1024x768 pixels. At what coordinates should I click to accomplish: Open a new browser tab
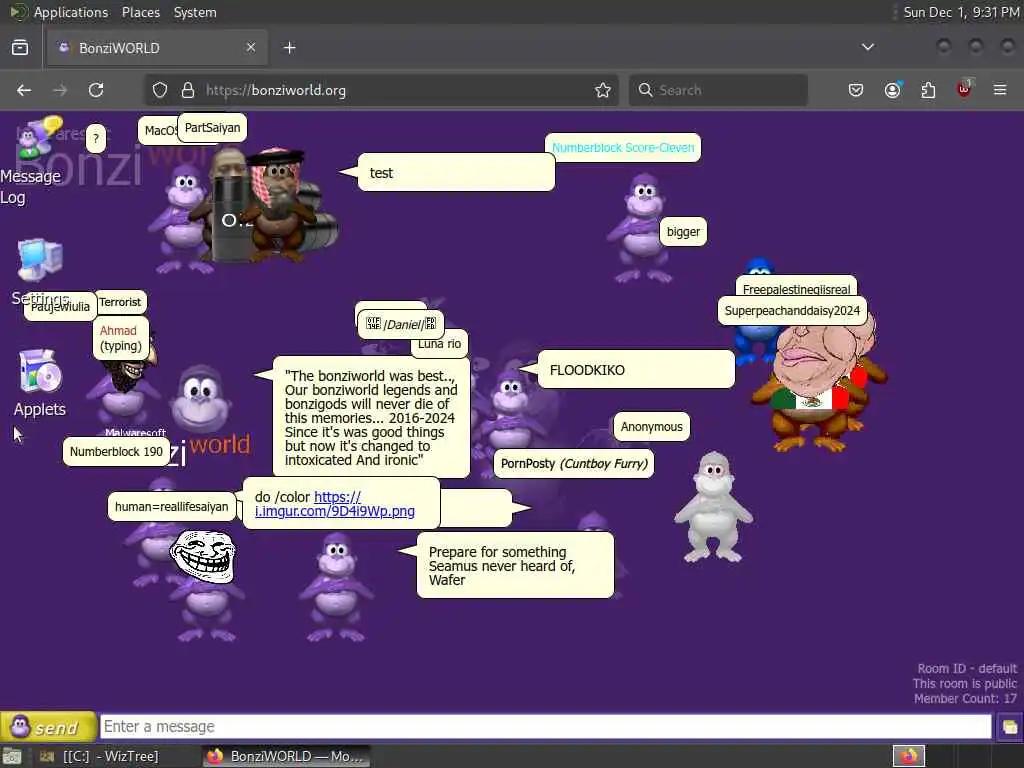tap(289, 48)
